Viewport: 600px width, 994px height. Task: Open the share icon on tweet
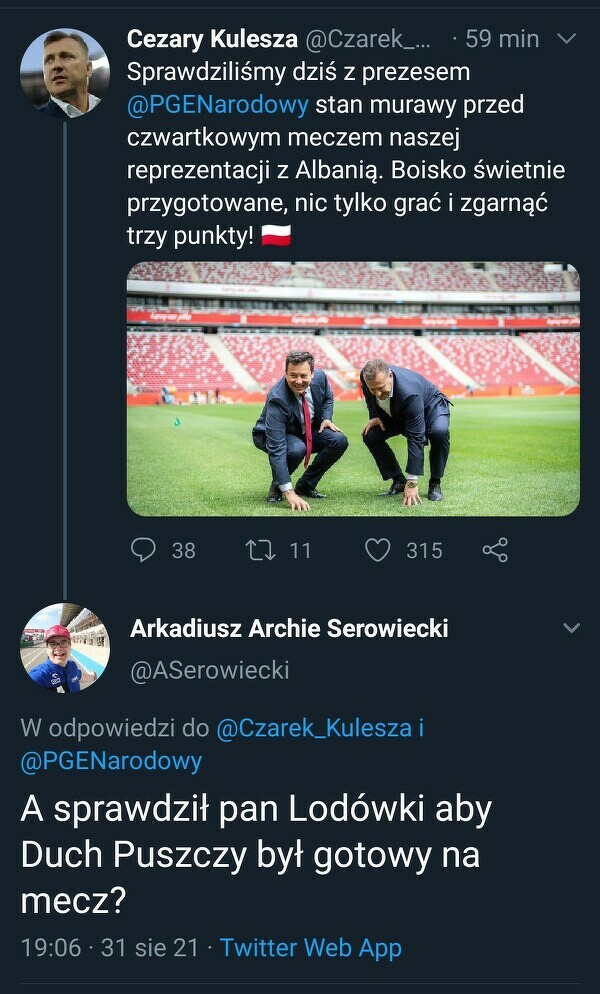[494, 550]
